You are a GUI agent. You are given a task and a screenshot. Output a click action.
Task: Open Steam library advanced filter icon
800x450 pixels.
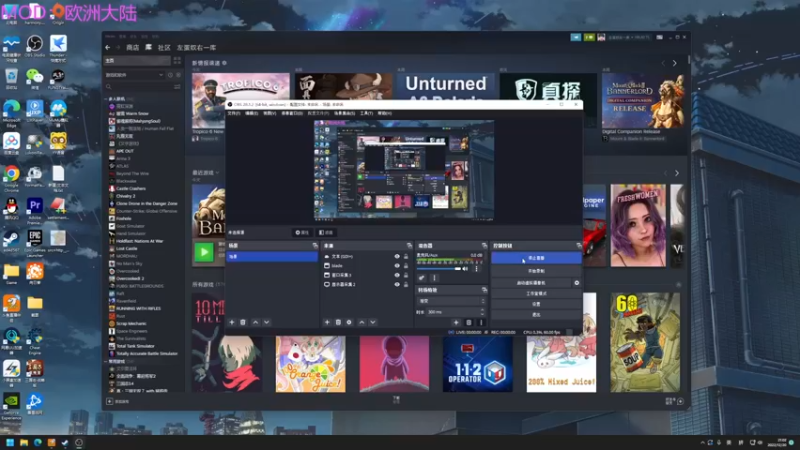(x=177, y=87)
